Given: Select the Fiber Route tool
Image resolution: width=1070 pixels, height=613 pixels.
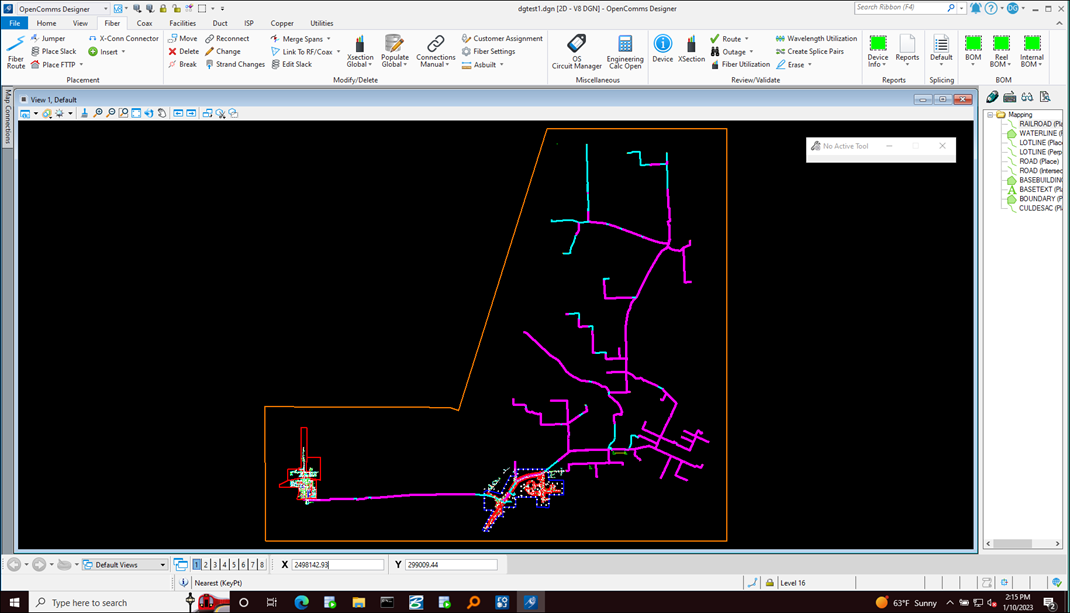Looking at the screenshot, I should 16,52.
